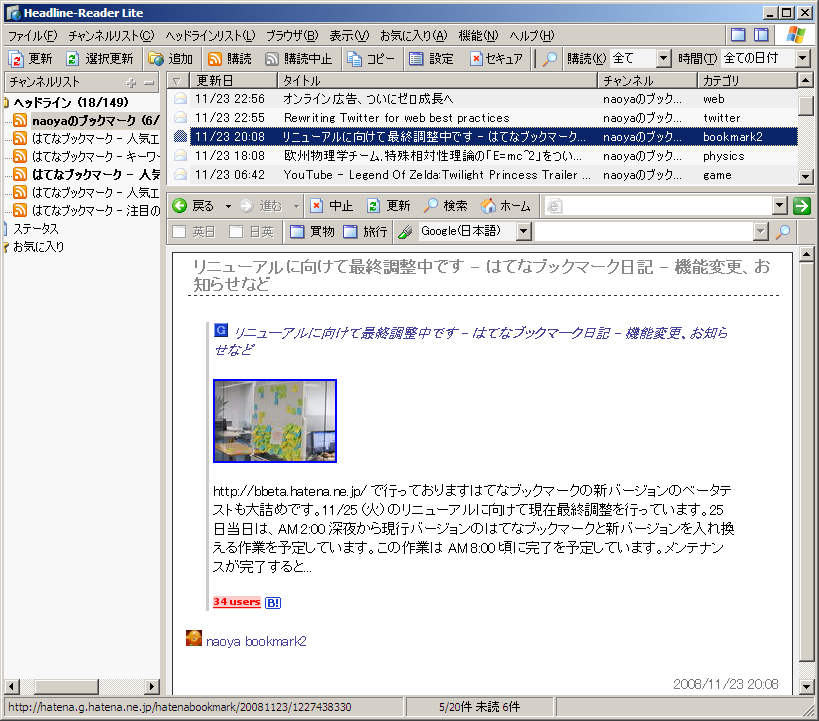The width and height of the screenshot is (819, 721).
Task: Click the sort triangle column header
Action: pos(177,81)
